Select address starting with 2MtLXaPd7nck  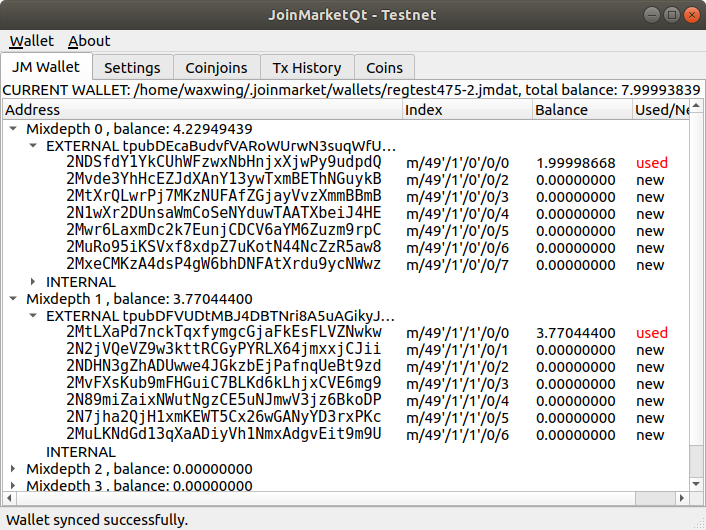click(x=224, y=333)
